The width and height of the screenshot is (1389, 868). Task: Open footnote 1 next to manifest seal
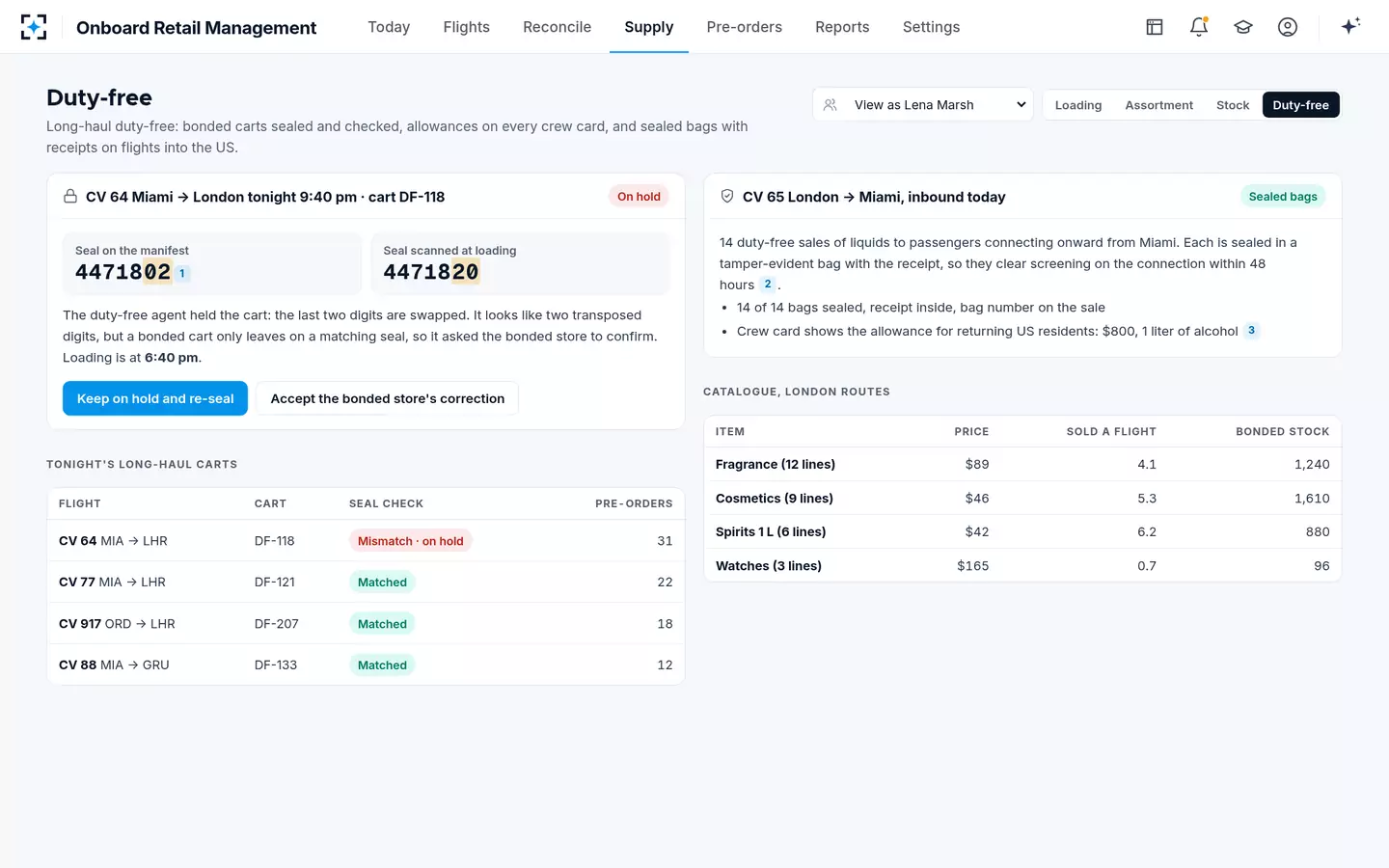[182, 274]
